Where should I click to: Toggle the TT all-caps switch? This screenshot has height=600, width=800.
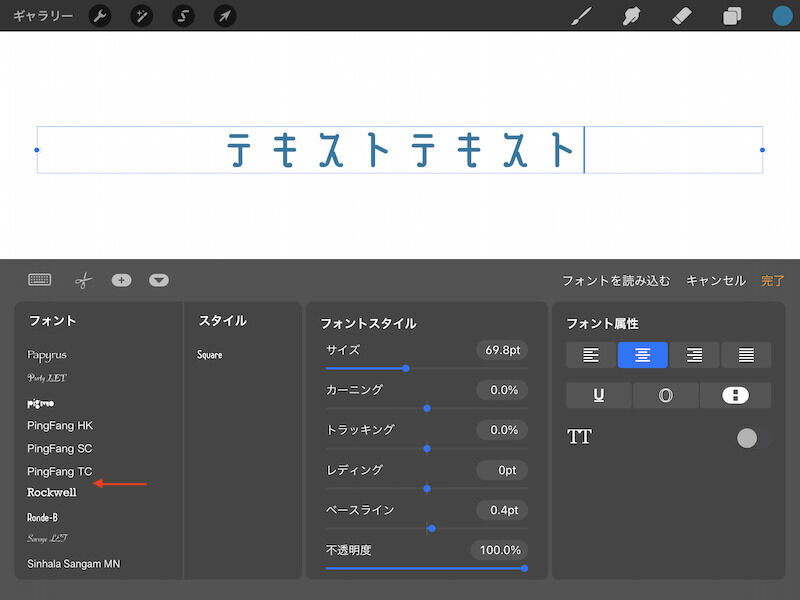(x=754, y=438)
